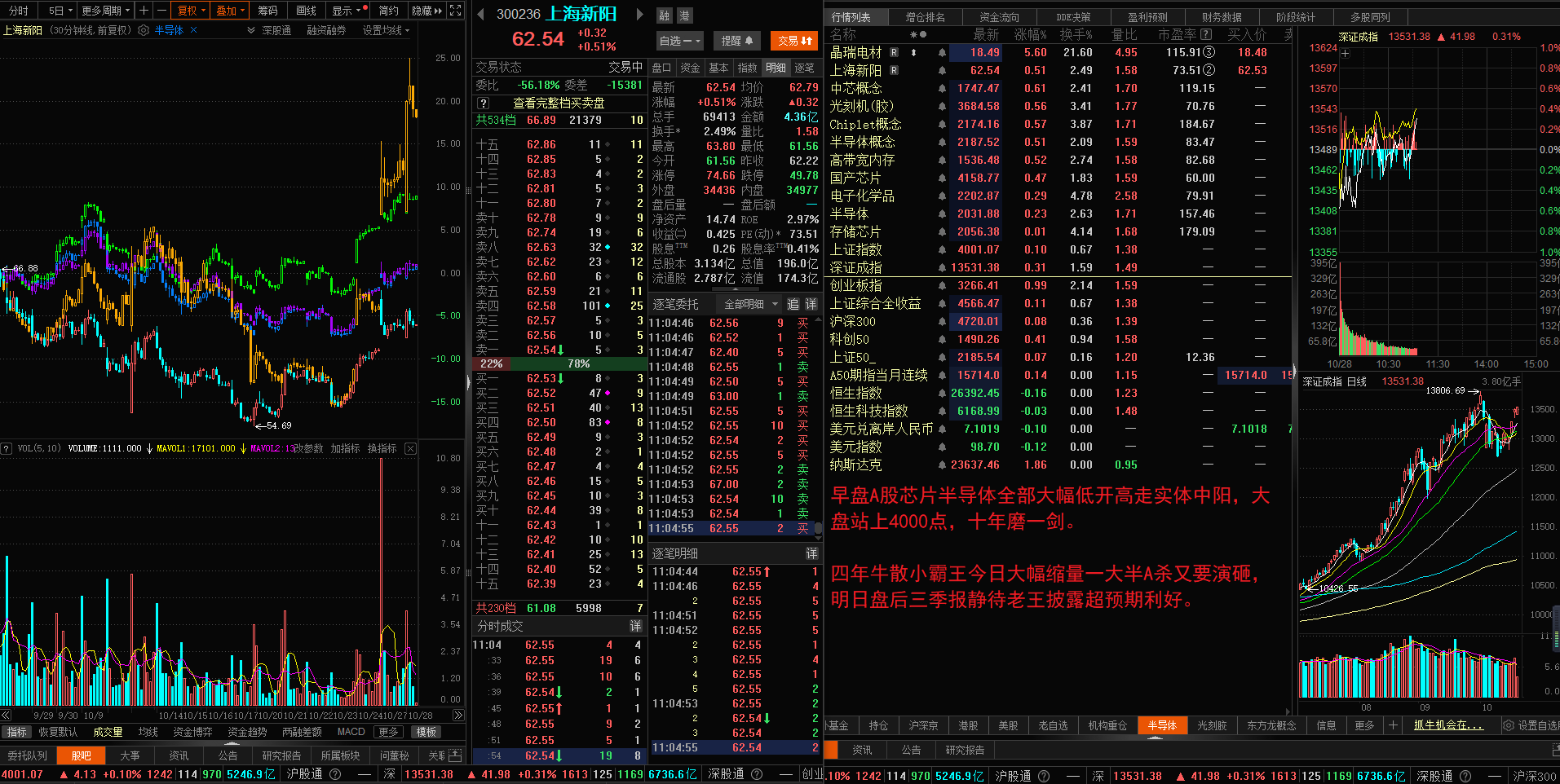Click the alert bell for 中芯概念 row
The height and width of the screenshot is (784, 1560).
[x=942, y=89]
